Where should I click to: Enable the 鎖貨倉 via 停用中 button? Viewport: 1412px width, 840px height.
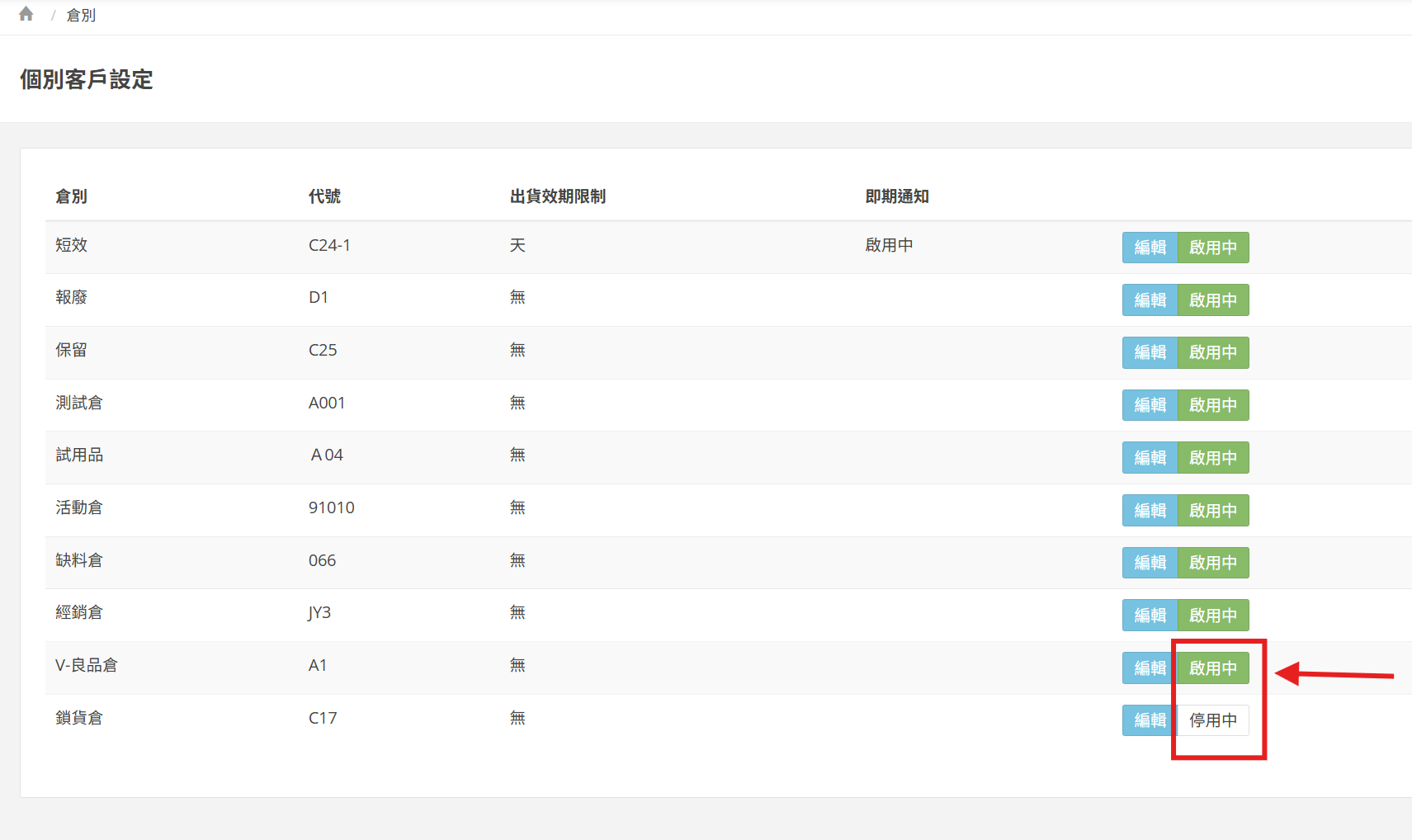coord(1212,720)
